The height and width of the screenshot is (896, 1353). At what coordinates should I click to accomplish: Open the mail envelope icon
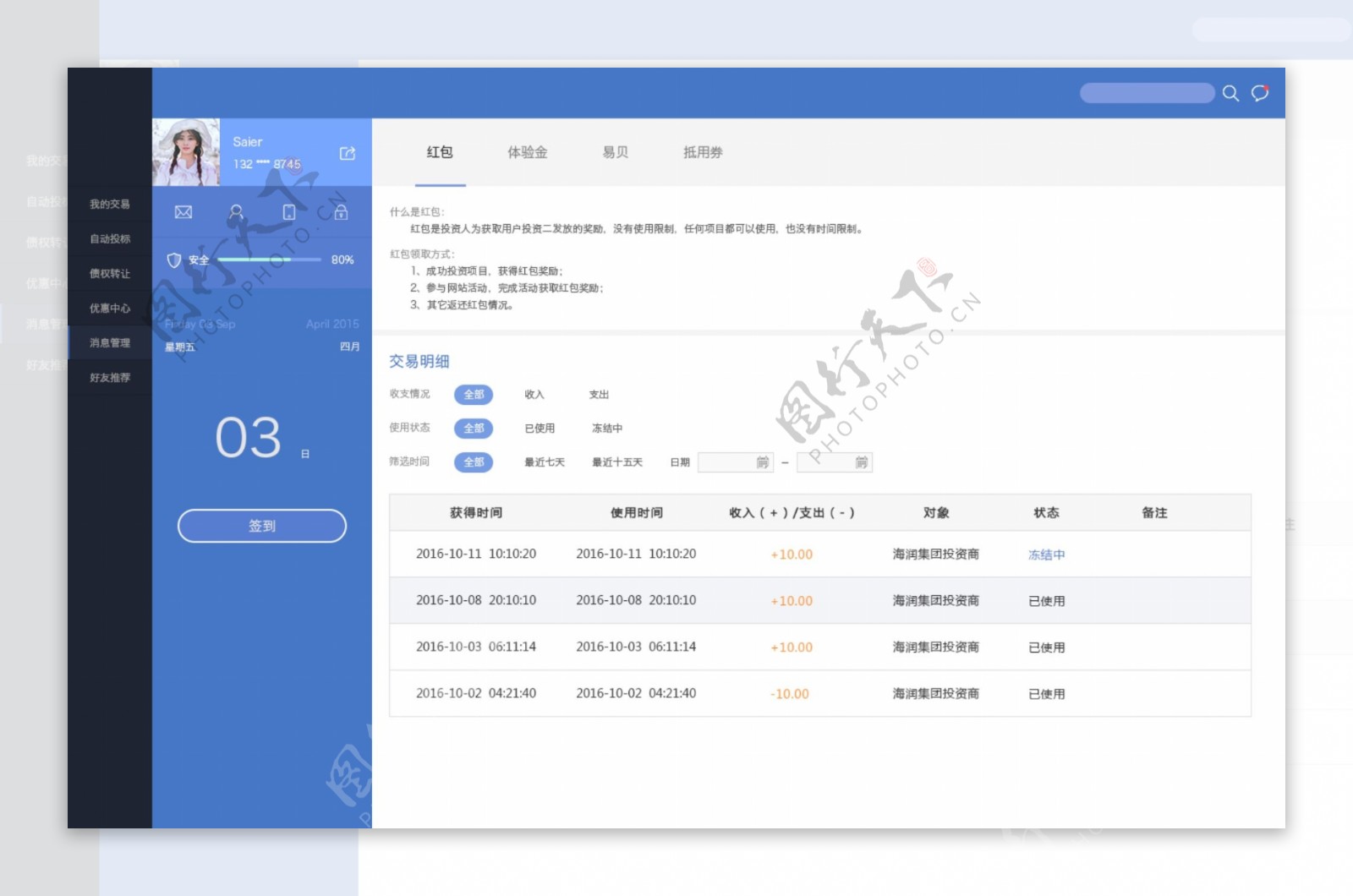[x=184, y=212]
